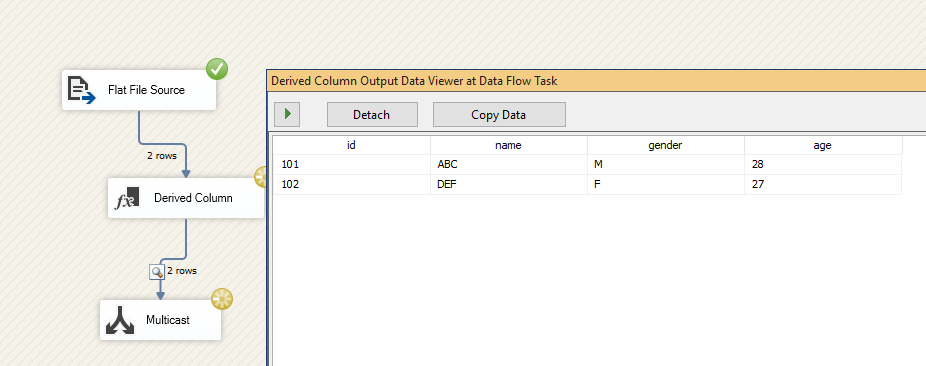Image resolution: width=926 pixels, height=366 pixels.
Task: Select the name column header
Action: click(508, 145)
